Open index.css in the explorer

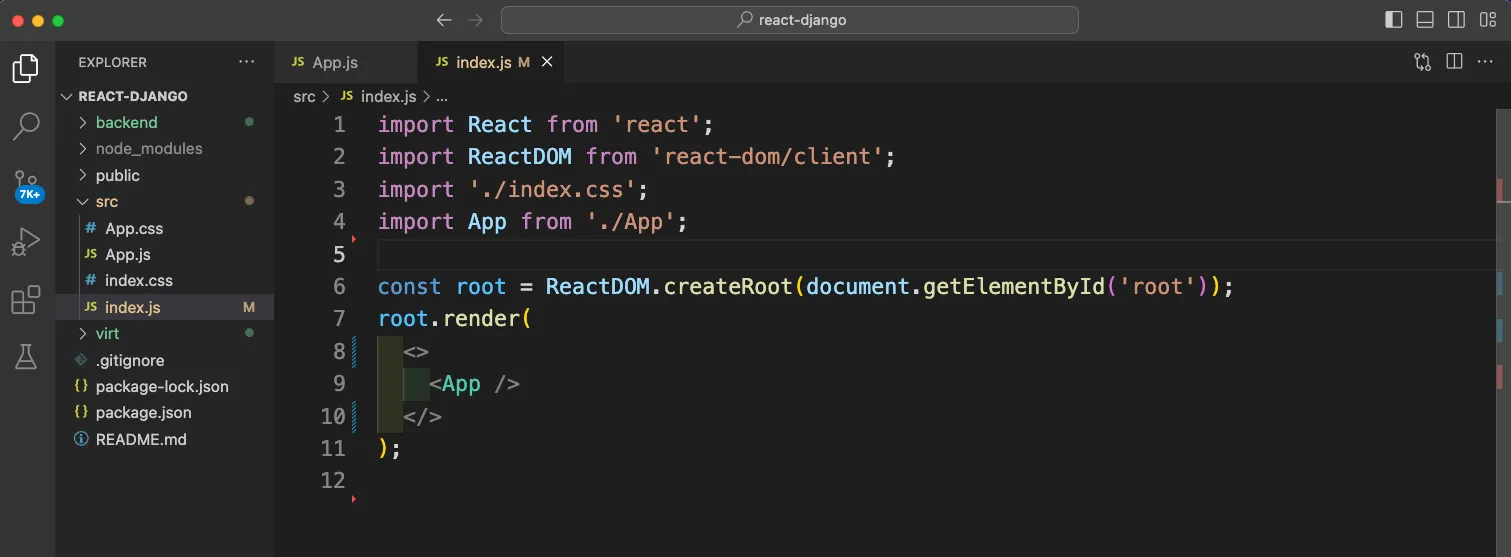(165, 280)
